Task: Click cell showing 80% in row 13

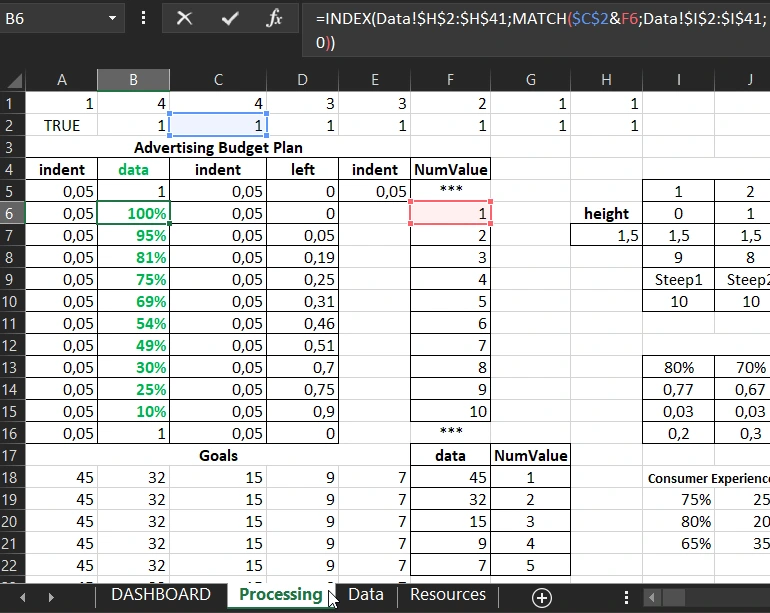Action: 678,367
